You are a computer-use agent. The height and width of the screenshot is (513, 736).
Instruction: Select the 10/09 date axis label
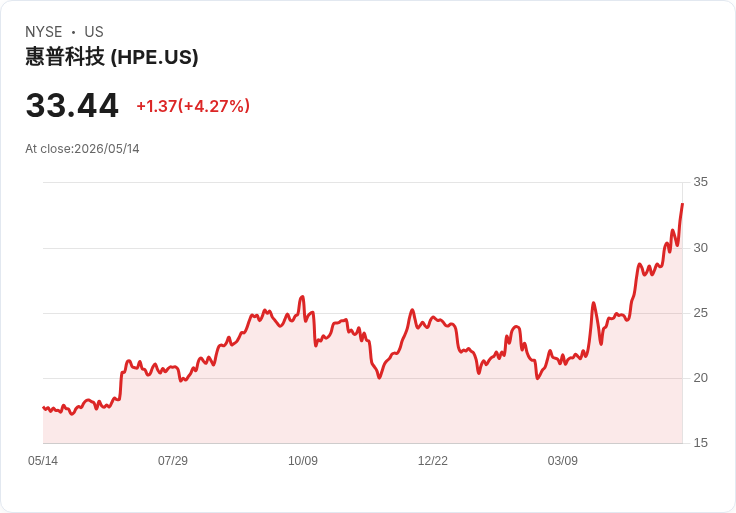tap(303, 460)
